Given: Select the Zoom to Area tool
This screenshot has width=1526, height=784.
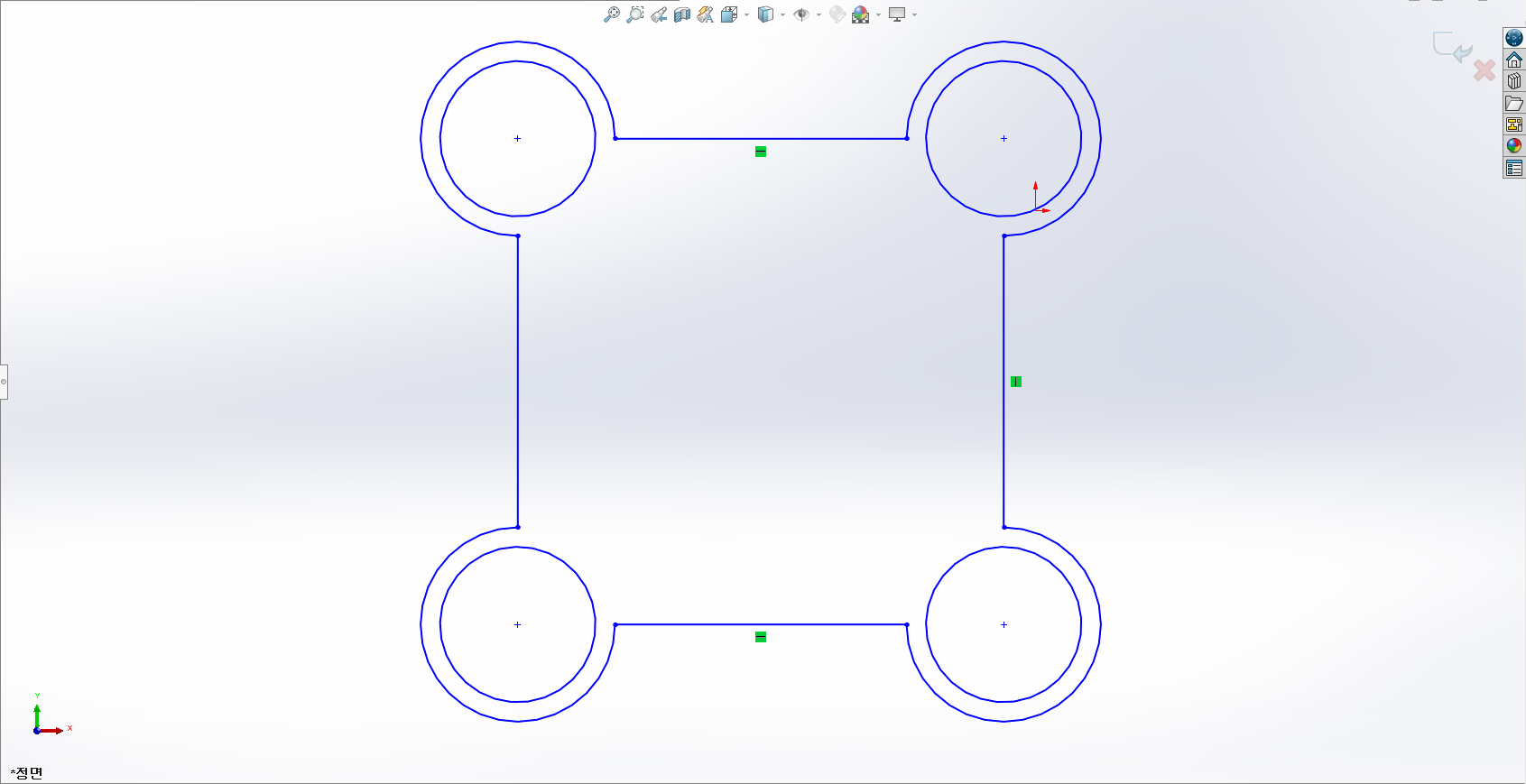Looking at the screenshot, I should 635,14.
